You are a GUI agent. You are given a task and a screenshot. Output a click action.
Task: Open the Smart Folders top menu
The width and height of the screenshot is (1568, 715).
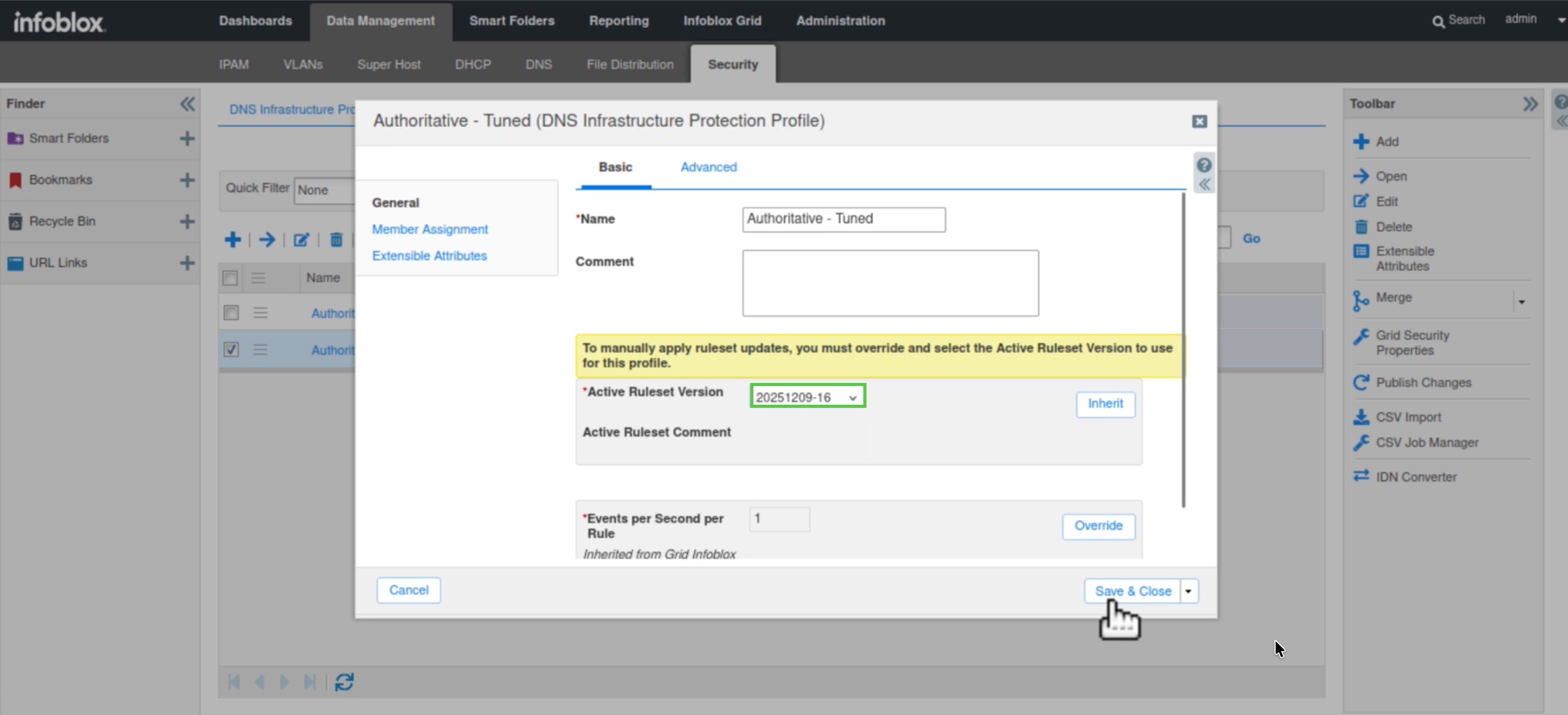512,21
